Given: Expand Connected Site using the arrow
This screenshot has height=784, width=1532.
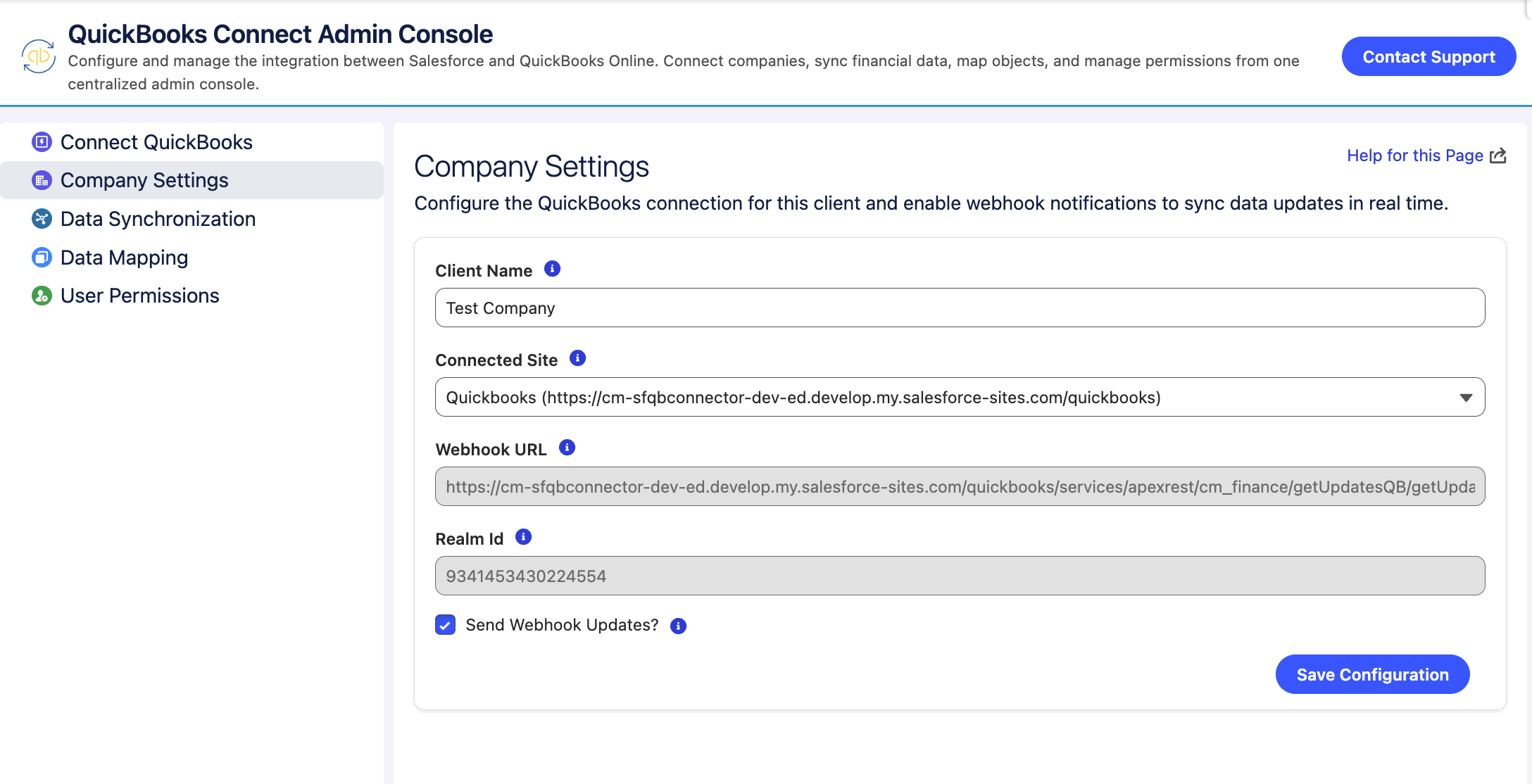Looking at the screenshot, I should (1467, 398).
